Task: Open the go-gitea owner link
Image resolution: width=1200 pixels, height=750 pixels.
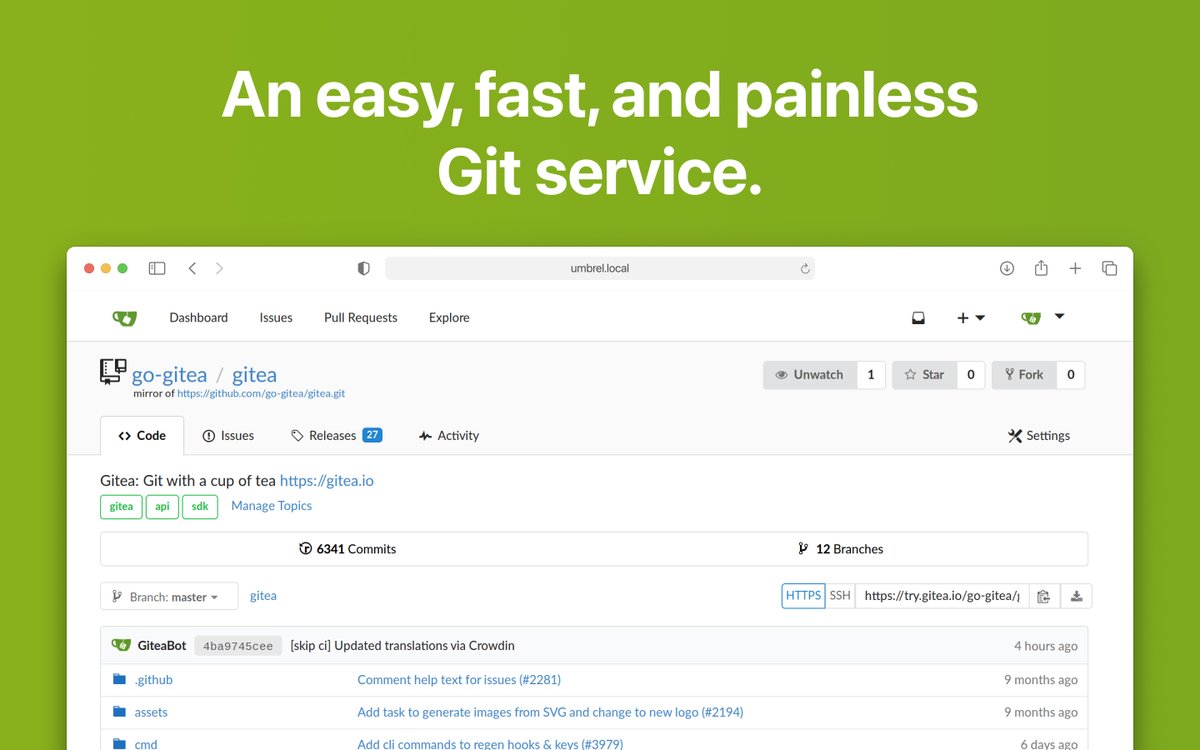Action: click(x=170, y=375)
